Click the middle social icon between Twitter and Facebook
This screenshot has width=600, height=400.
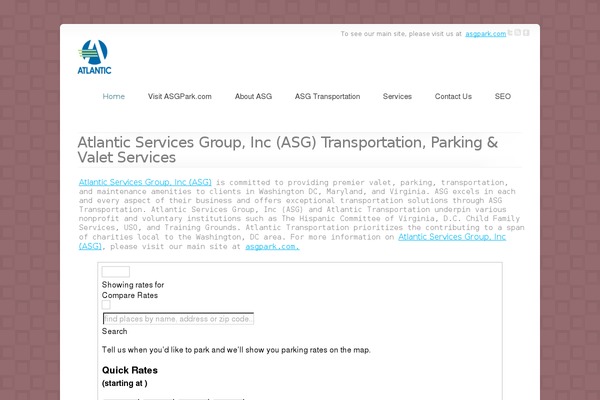click(x=518, y=33)
